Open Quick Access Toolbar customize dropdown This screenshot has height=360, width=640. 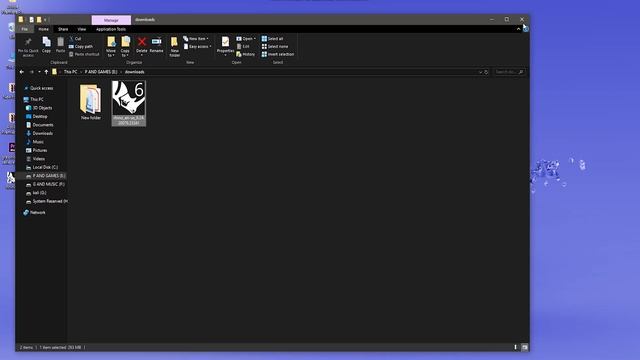[45, 20]
